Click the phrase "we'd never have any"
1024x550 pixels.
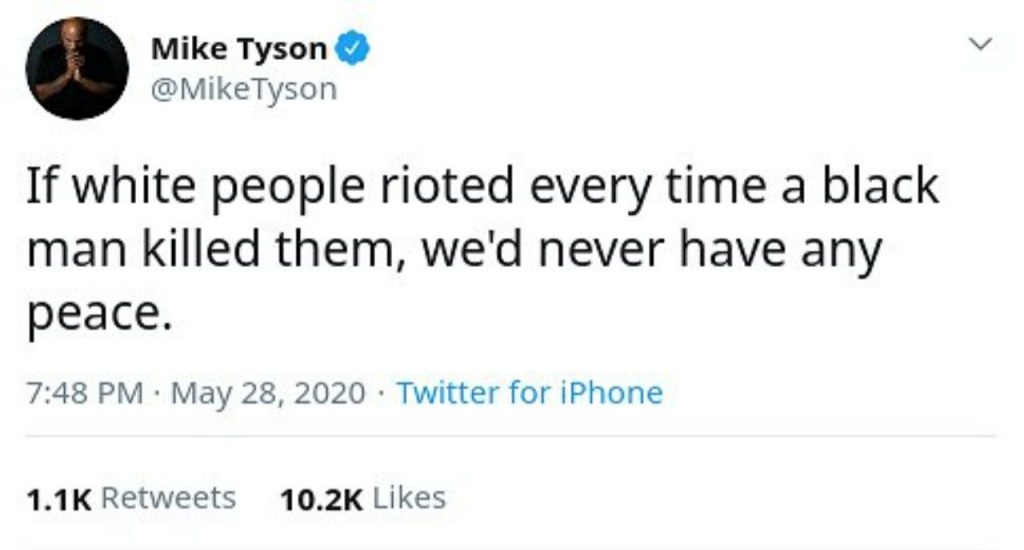tap(650, 250)
